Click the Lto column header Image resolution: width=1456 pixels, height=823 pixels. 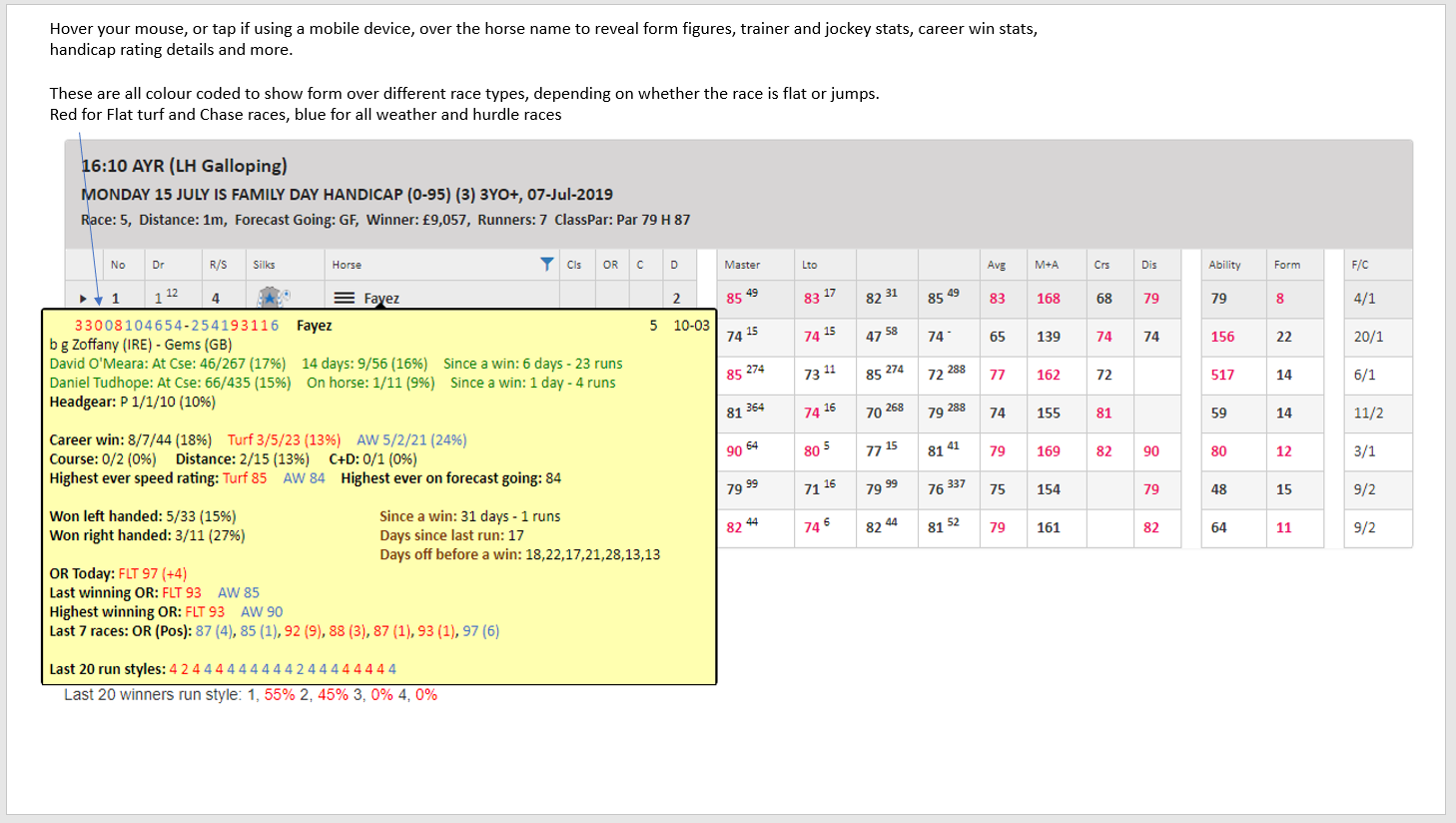(809, 265)
